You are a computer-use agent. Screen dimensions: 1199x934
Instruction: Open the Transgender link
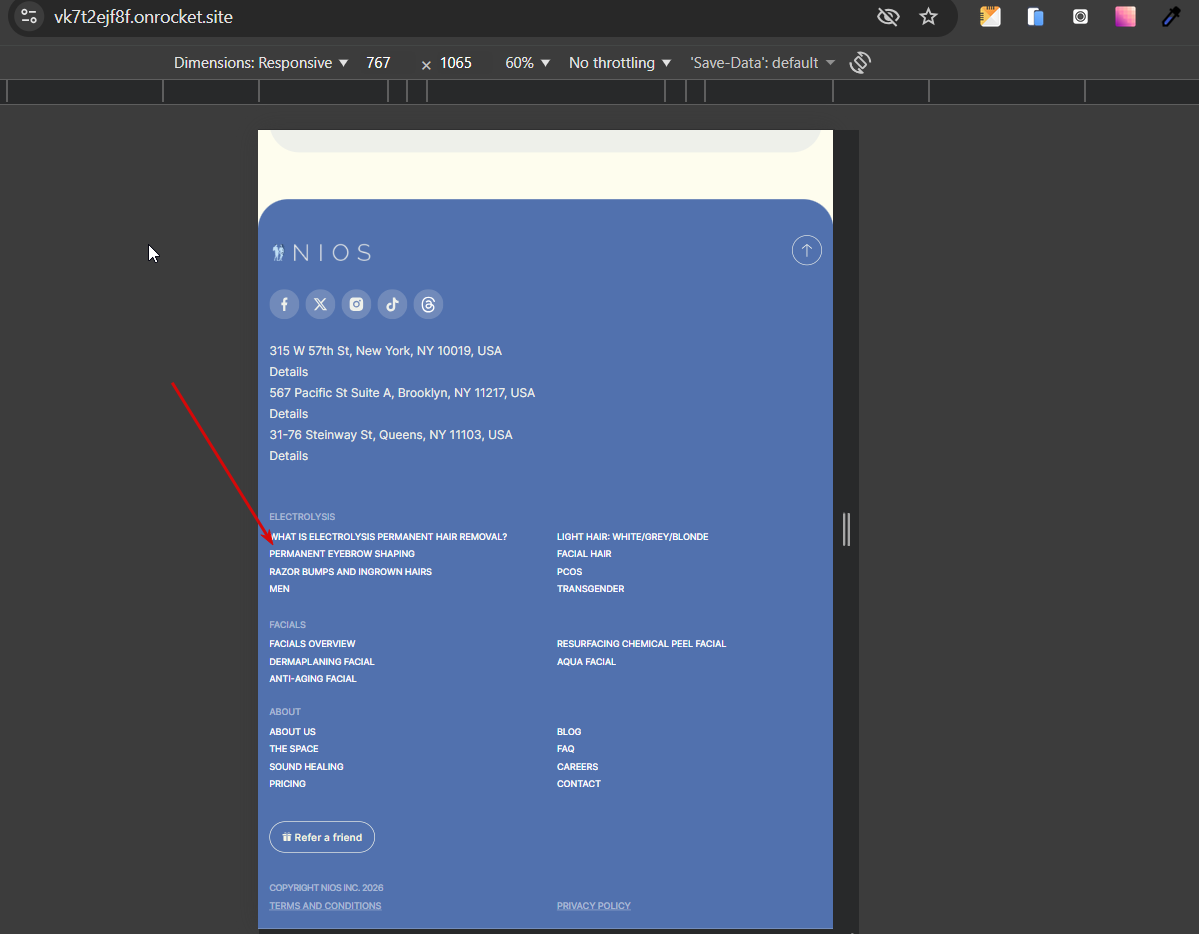click(590, 589)
